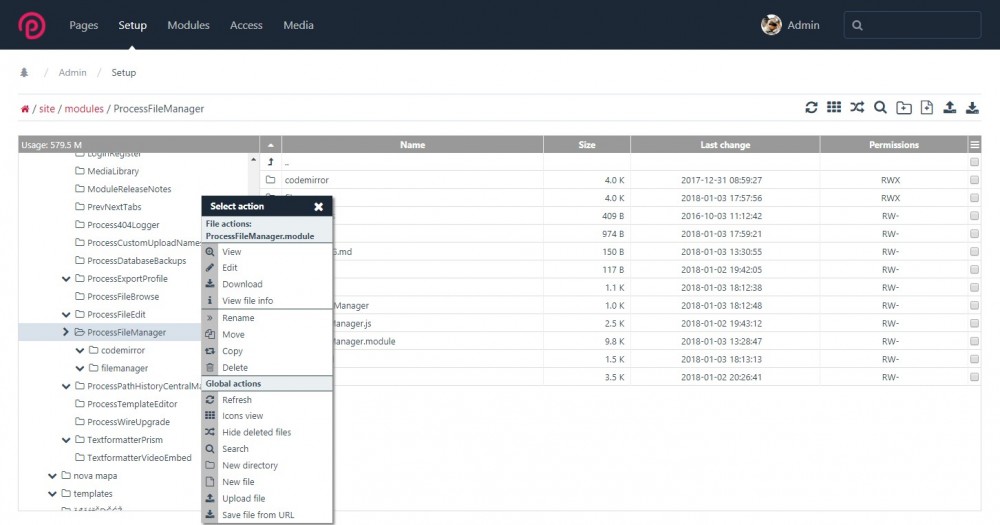Click the save-from-URL download toolbar icon
Viewport: 1000px width, 525px height.
pyautogui.click(x=972, y=108)
